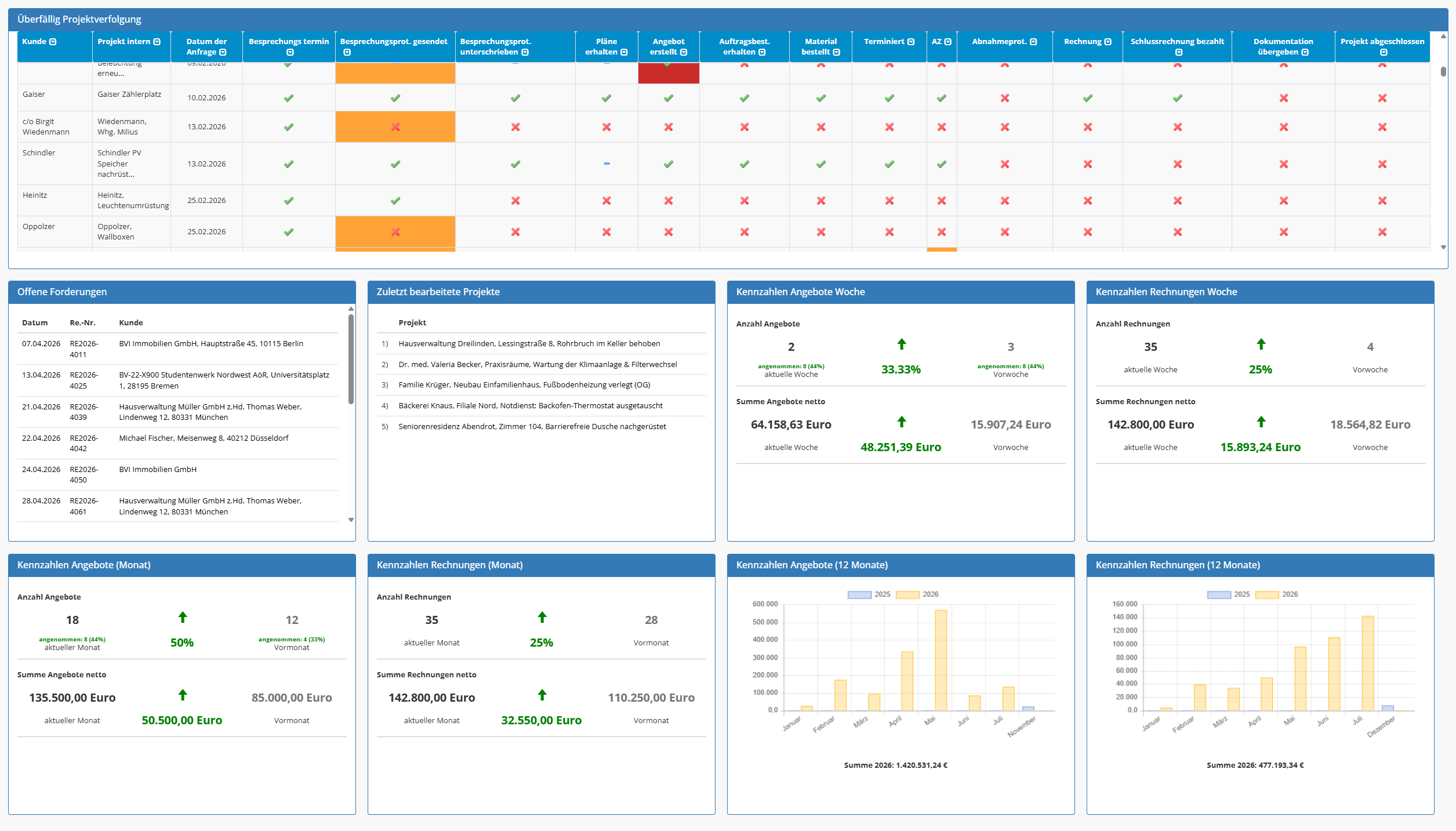
Task: Click green arrow above 15.893,24 Euro
Action: pos(1261,422)
